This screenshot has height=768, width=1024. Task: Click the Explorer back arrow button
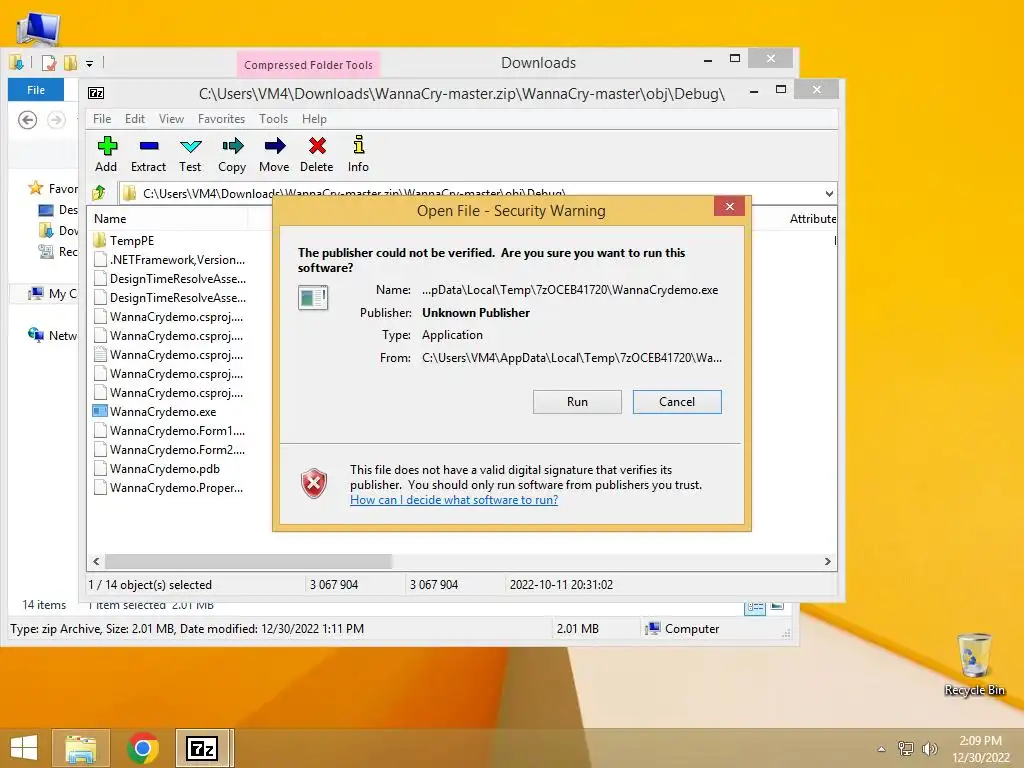(27, 120)
